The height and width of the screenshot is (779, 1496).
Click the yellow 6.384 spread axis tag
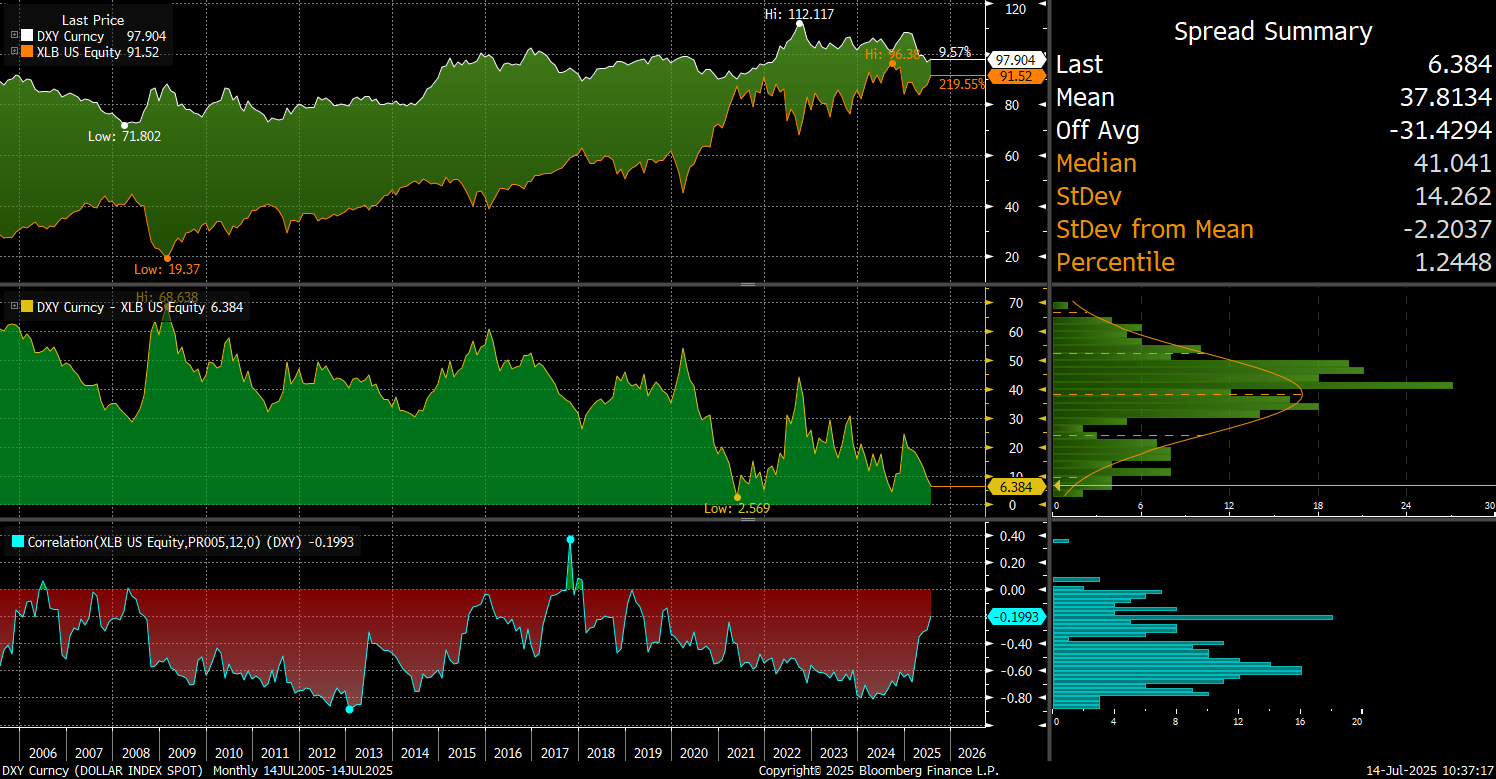[x=1015, y=487]
